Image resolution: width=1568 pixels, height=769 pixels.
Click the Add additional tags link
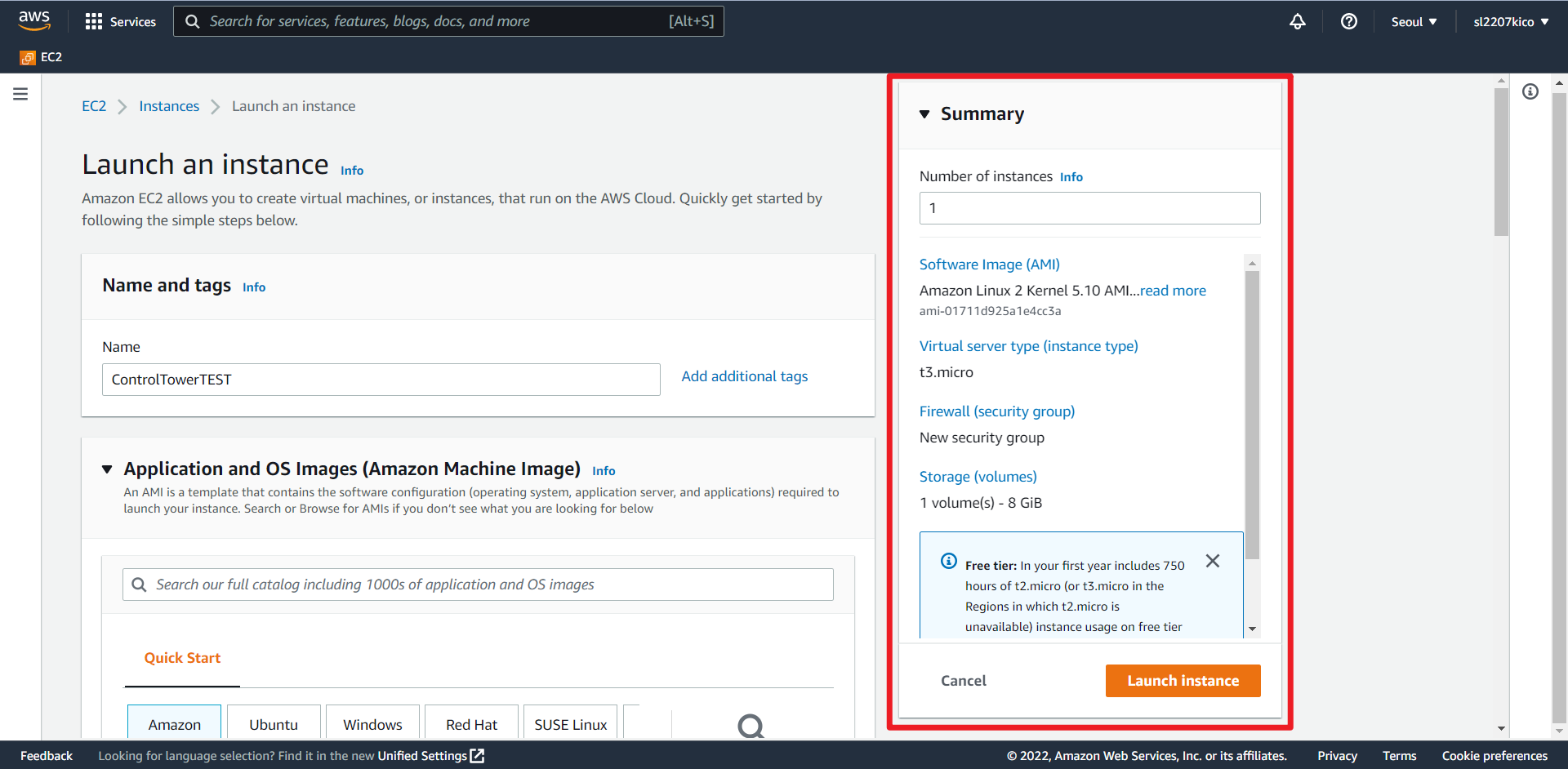coord(744,376)
